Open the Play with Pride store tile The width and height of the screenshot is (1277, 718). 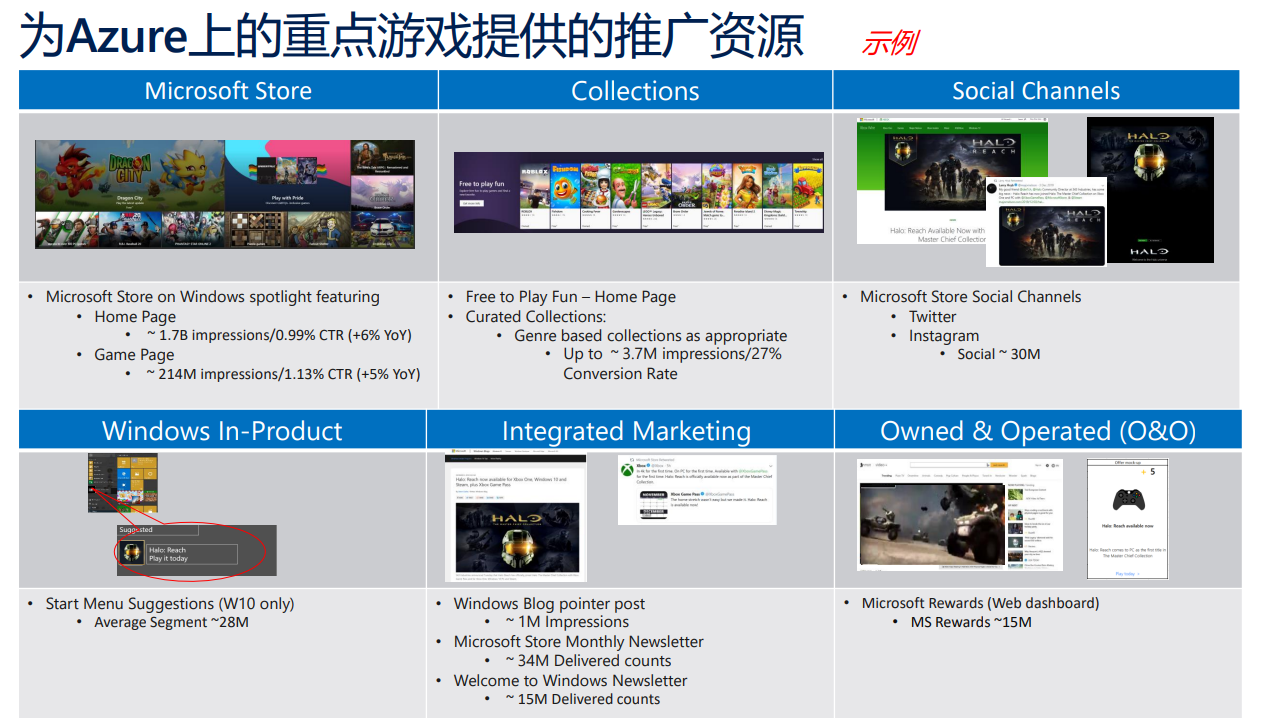288,175
